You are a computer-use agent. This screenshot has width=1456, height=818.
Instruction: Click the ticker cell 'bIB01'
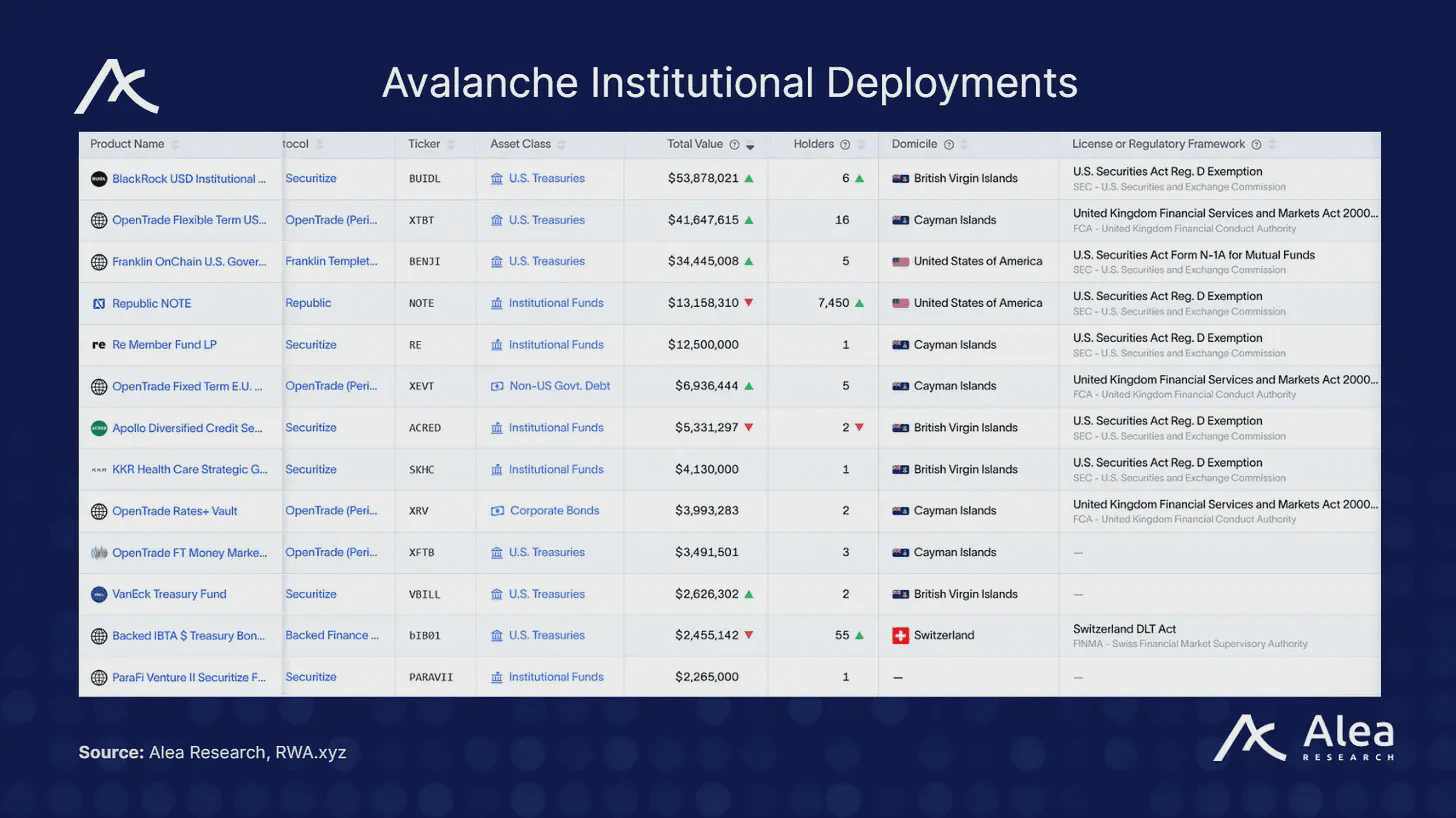click(x=425, y=636)
